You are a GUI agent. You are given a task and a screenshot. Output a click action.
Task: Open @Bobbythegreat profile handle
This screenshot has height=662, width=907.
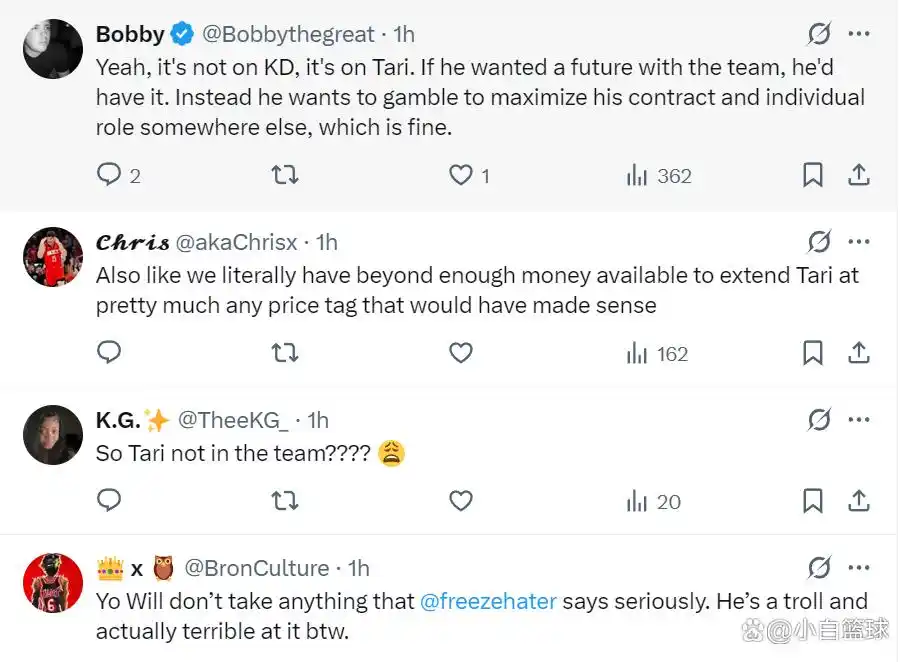(x=288, y=34)
